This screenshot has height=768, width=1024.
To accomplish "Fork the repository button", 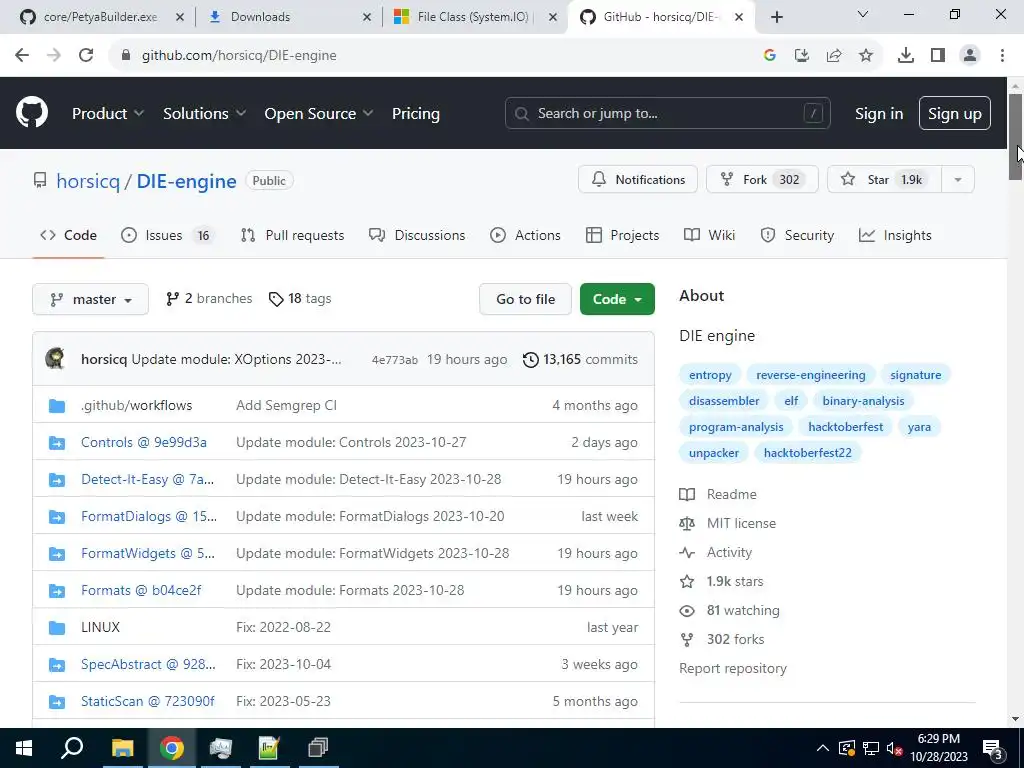I will (762, 180).
